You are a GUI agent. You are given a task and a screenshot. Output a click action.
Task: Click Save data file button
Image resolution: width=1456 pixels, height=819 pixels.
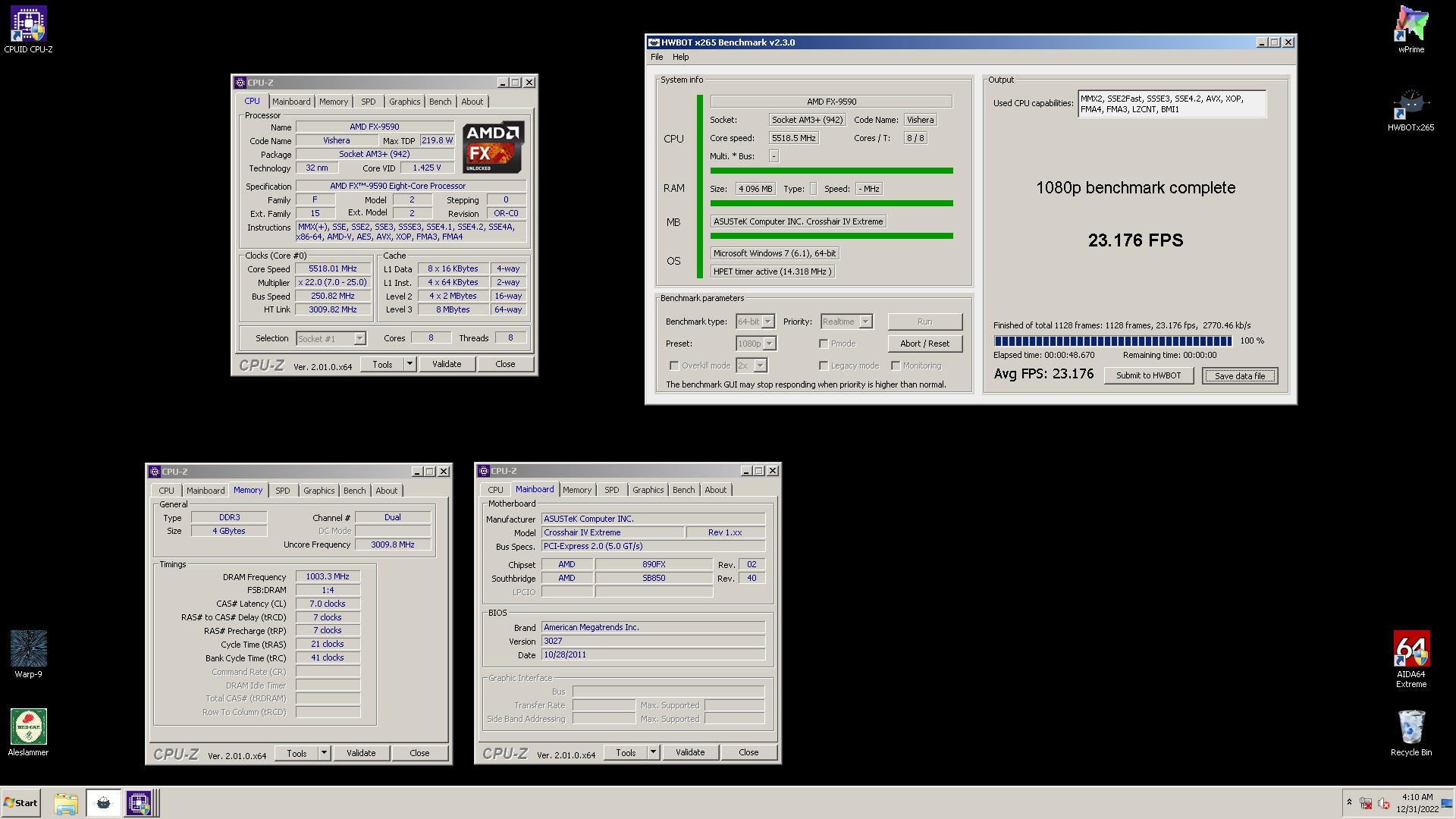click(x=1240, y=375)
